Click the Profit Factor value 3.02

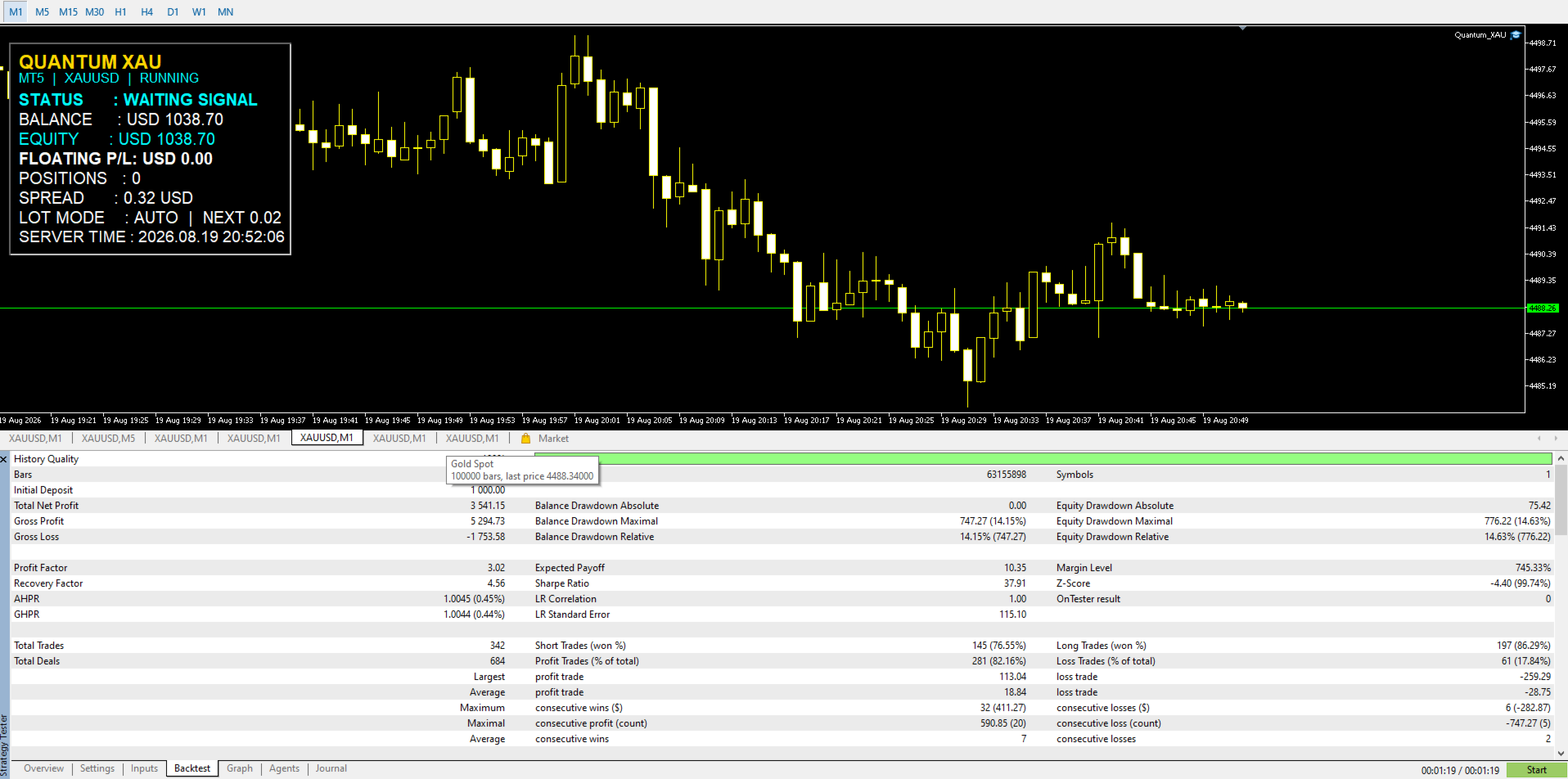(x=496, y=568)
